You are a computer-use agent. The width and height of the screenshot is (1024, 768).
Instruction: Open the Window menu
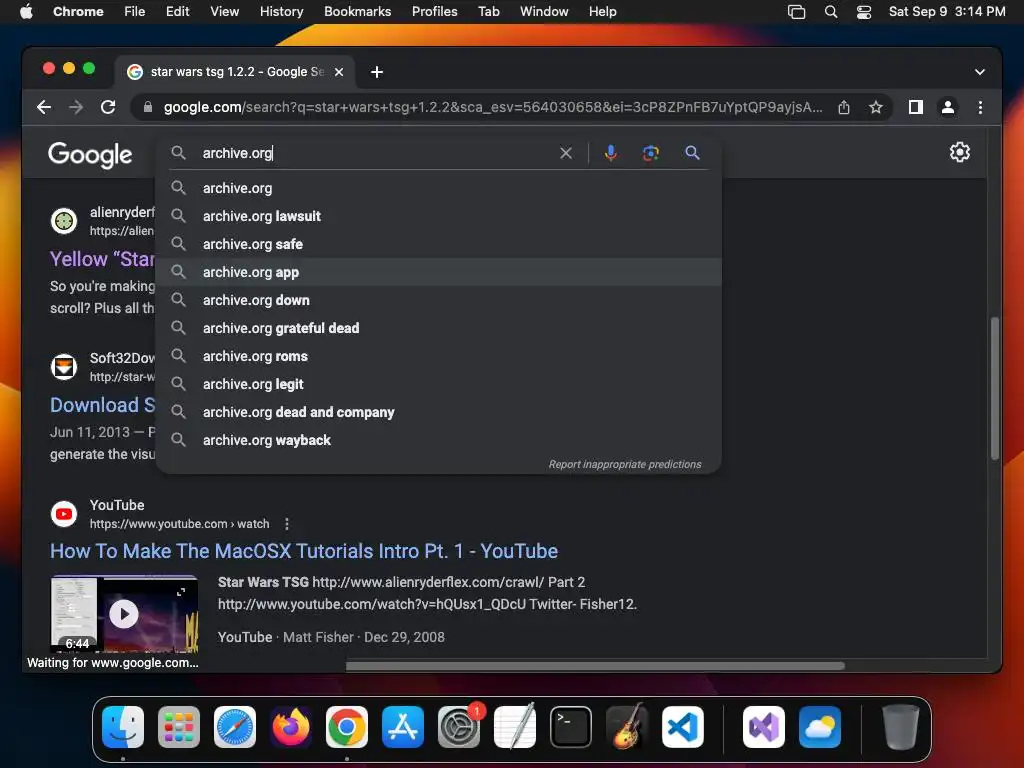coord(544,12)
